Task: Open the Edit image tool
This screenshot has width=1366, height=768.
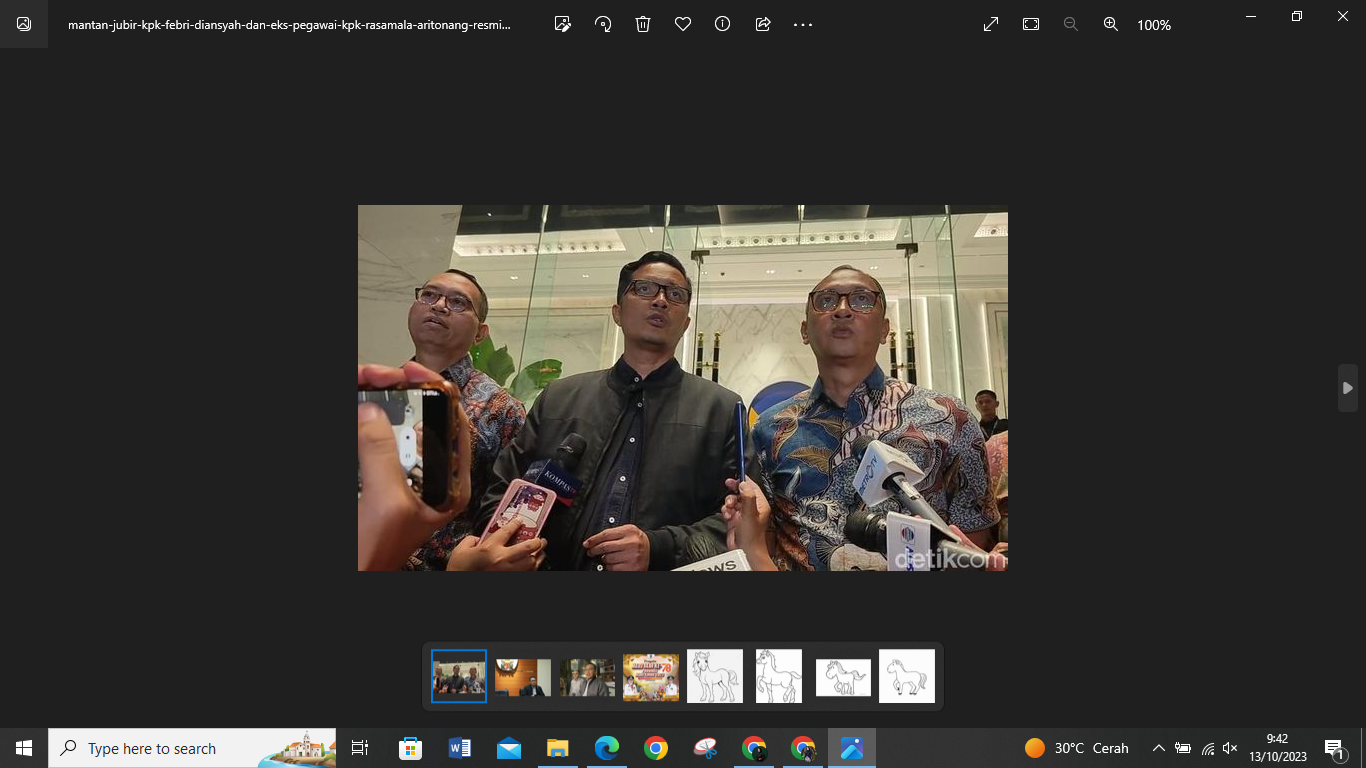Action: tap(563, 24)
